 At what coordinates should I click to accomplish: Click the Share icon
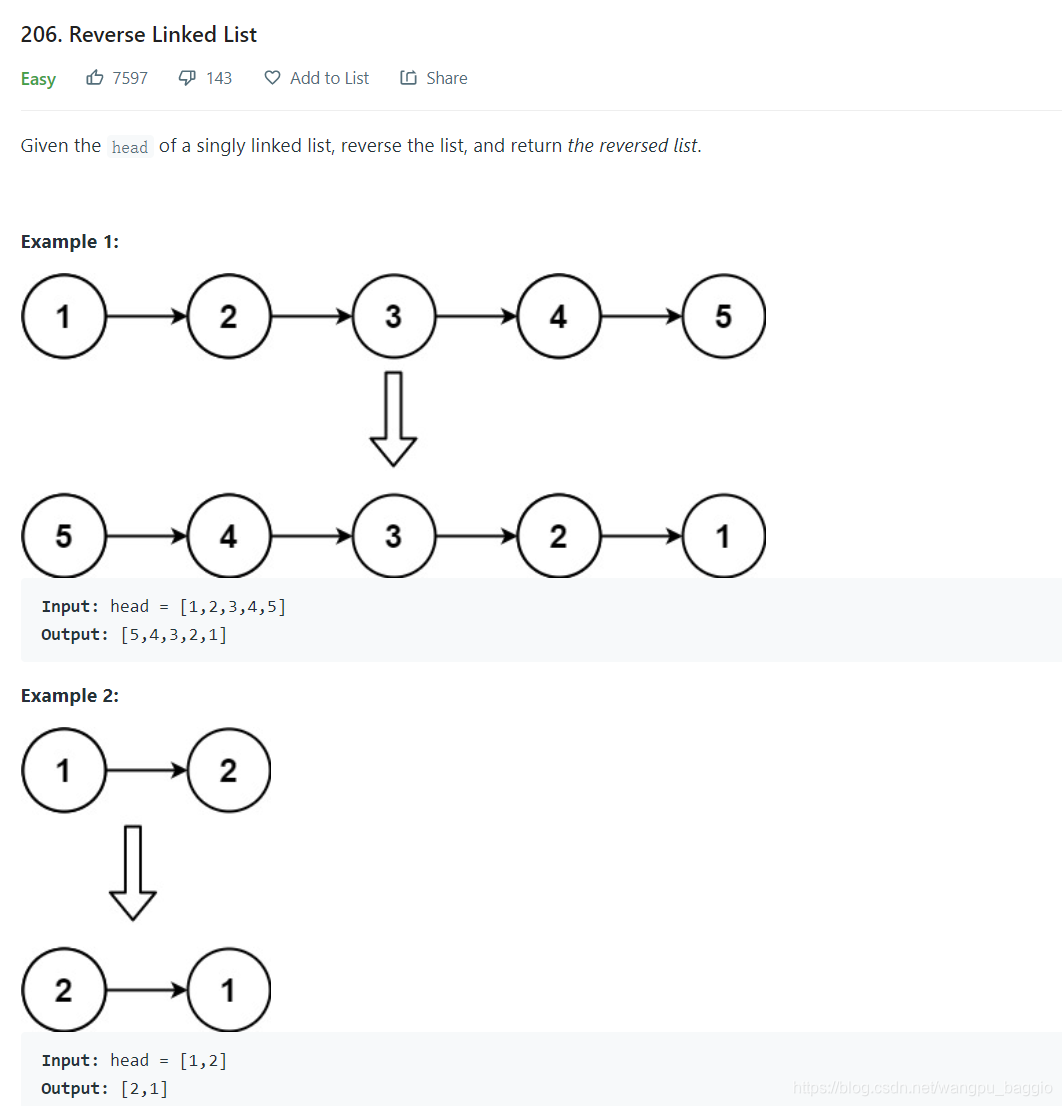pos(407,77)
